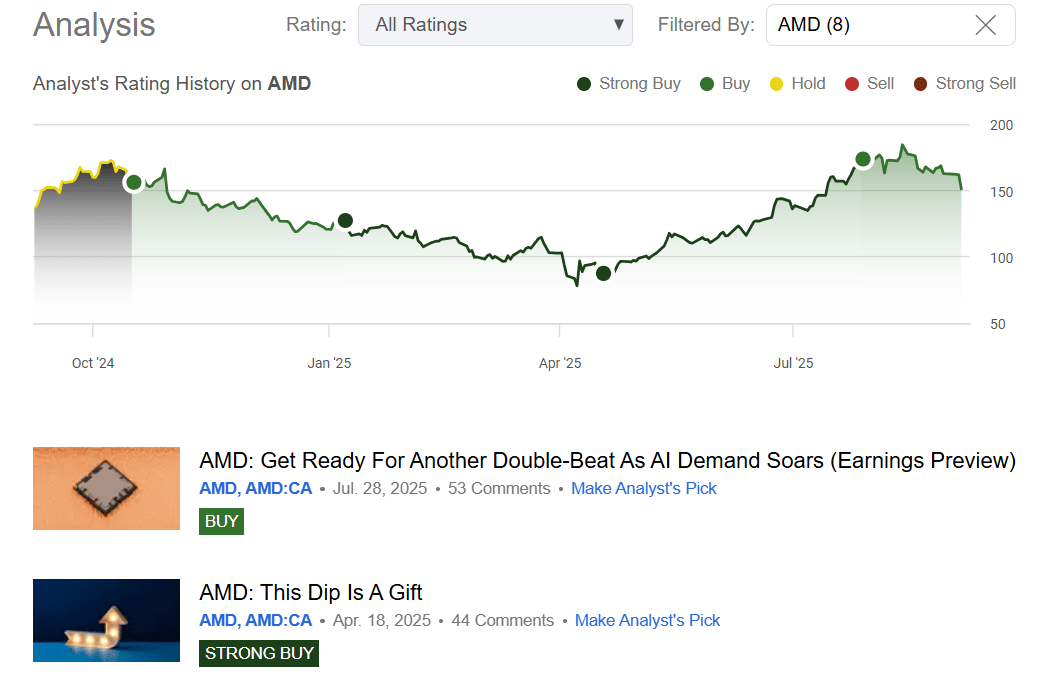Screen dimensions: 1039x679
Task: Open the article AMD: This Dip Is A Gift
Action: click(311, 593)
